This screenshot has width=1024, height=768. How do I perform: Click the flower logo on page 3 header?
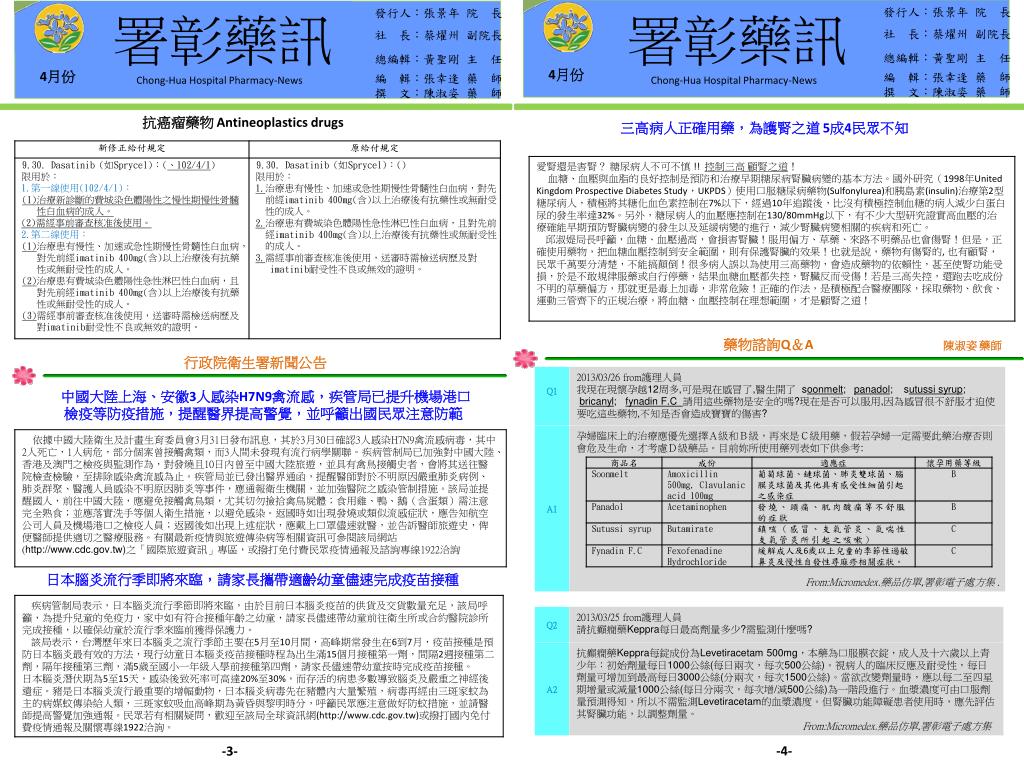click(58, 30)
